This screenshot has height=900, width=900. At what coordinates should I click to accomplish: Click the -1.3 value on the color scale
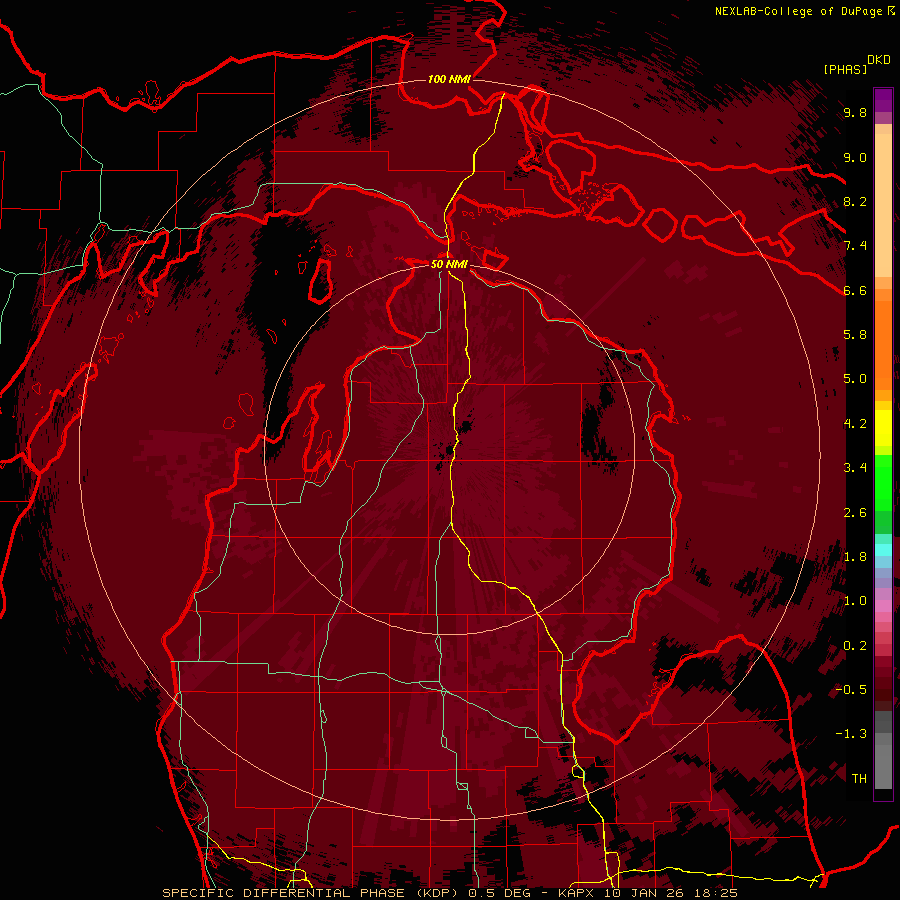[851, 734]
